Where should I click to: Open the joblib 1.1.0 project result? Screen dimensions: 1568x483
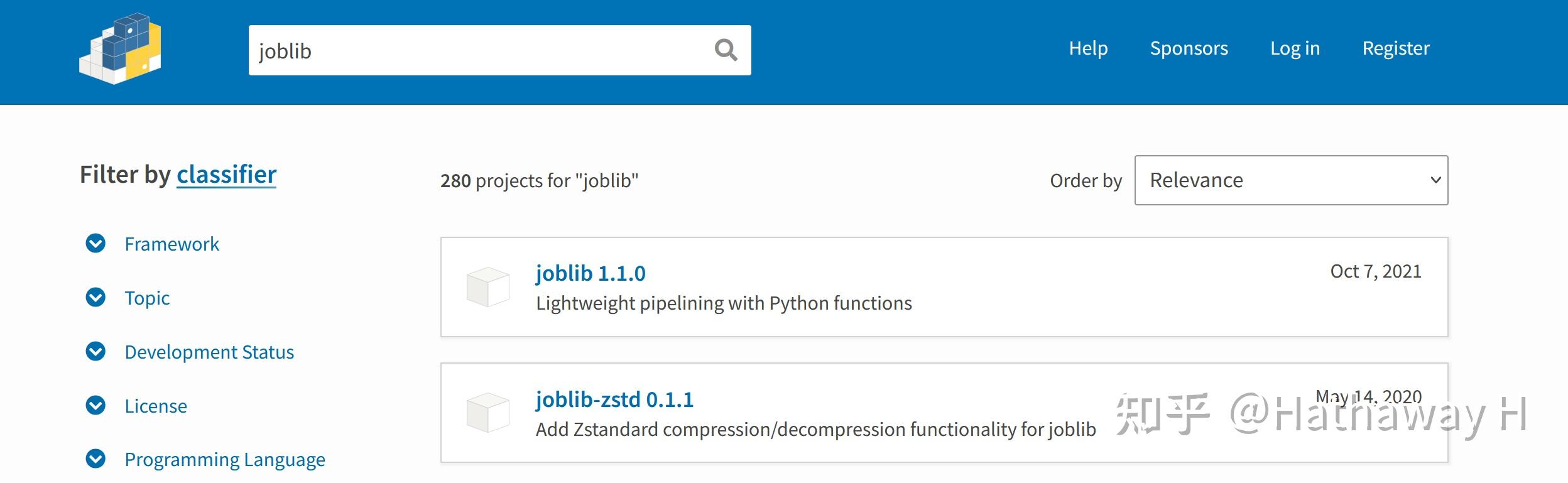590,273
